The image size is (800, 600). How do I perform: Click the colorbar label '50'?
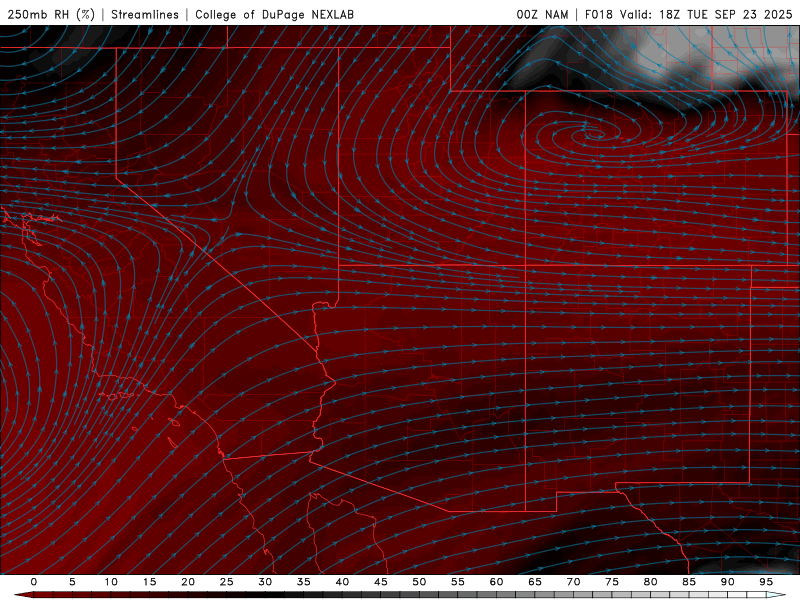click(x=419, y=582)
